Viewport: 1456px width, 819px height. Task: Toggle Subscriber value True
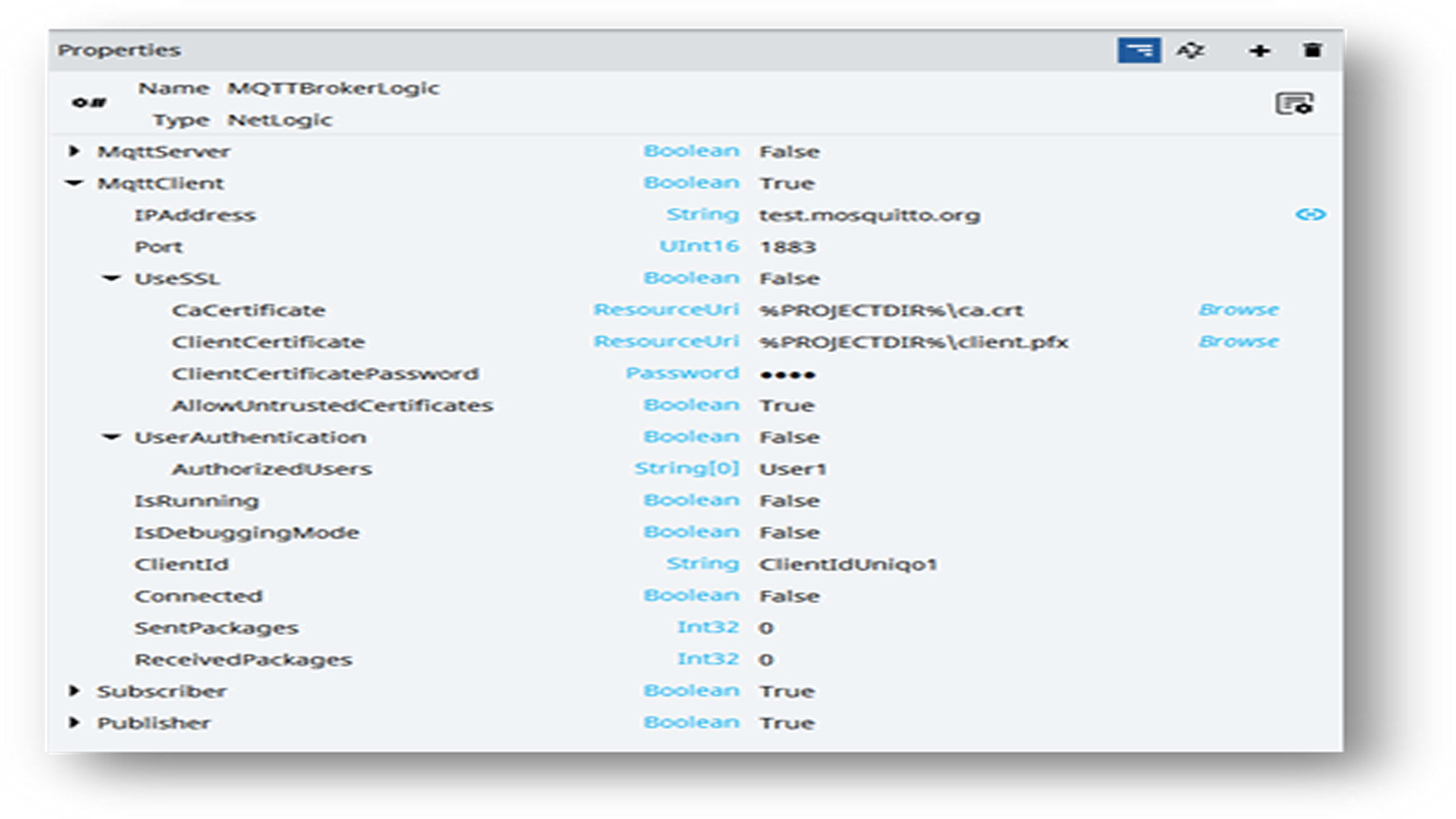(x=787, y=691)
